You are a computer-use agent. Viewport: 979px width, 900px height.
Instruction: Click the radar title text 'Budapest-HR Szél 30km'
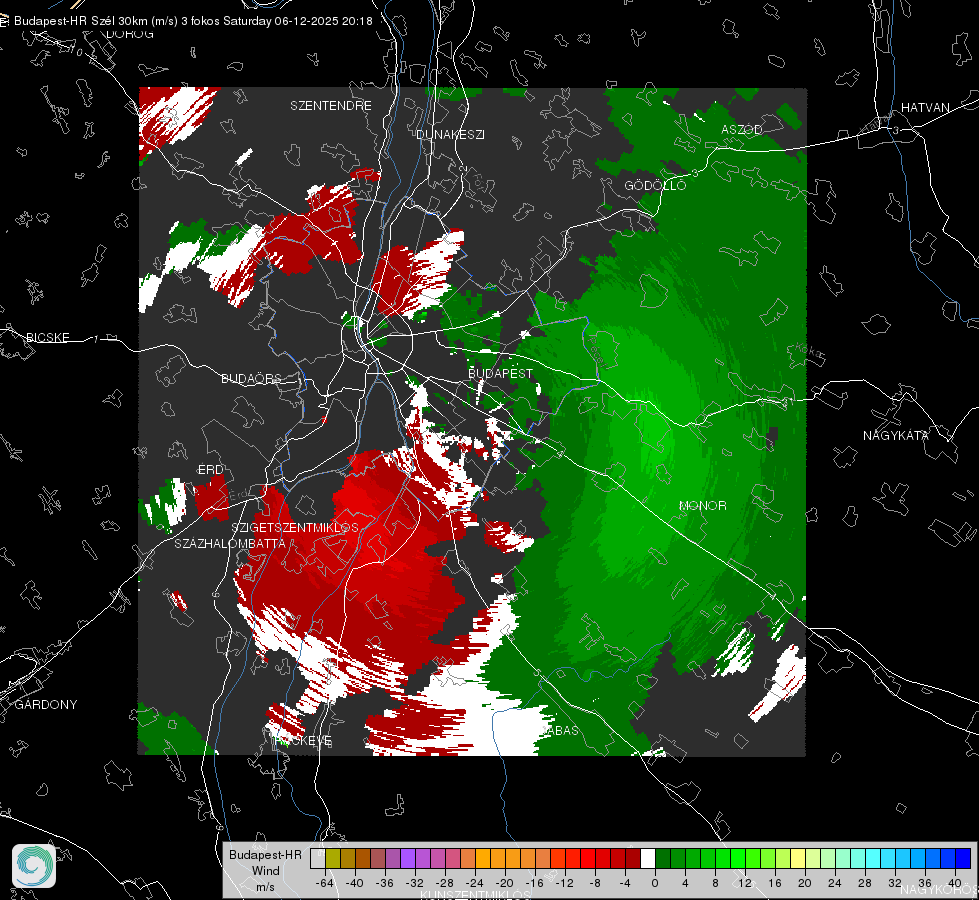point(80,21)
